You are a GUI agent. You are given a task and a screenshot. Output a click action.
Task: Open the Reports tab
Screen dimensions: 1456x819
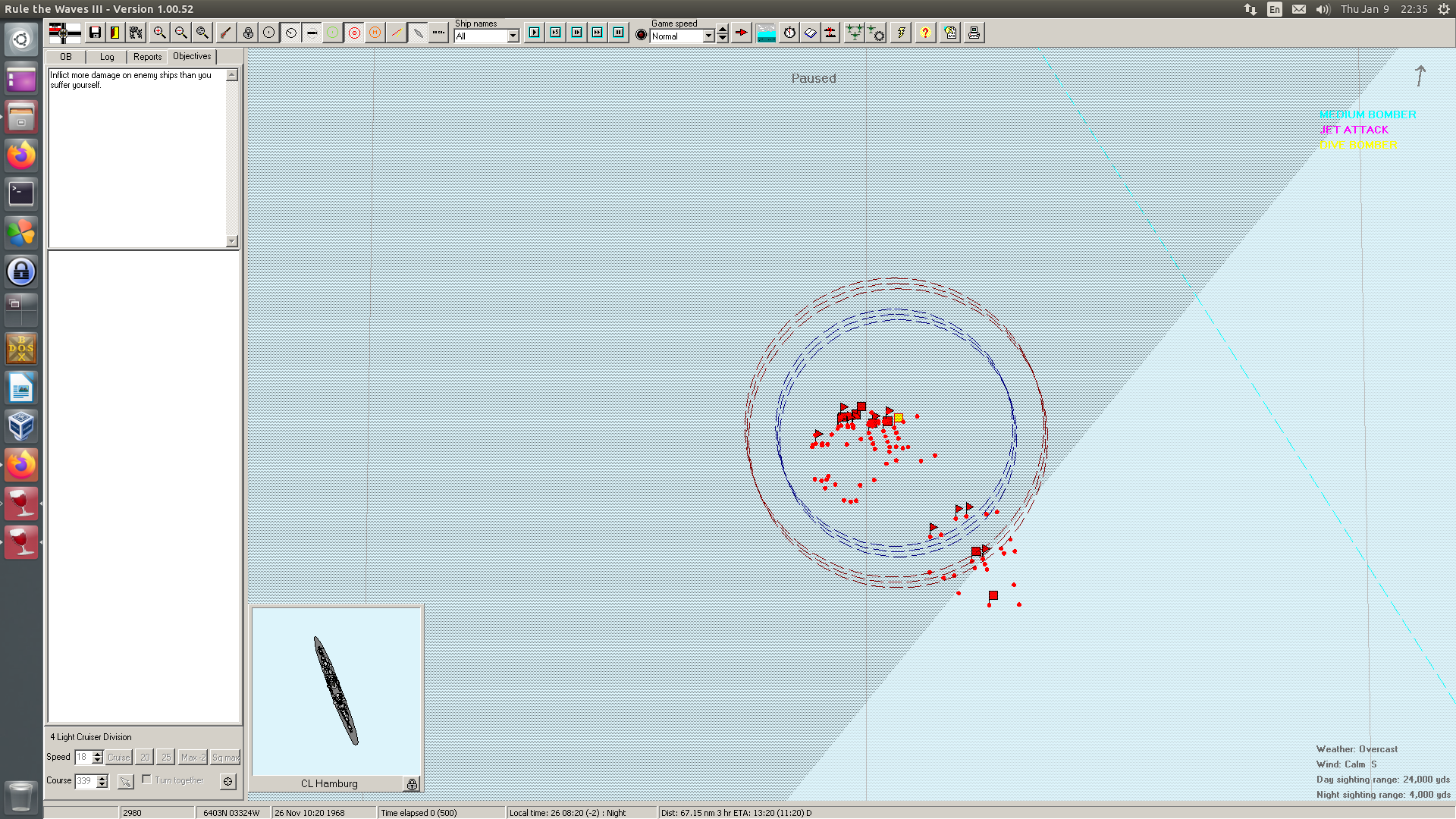click(147, 57)
